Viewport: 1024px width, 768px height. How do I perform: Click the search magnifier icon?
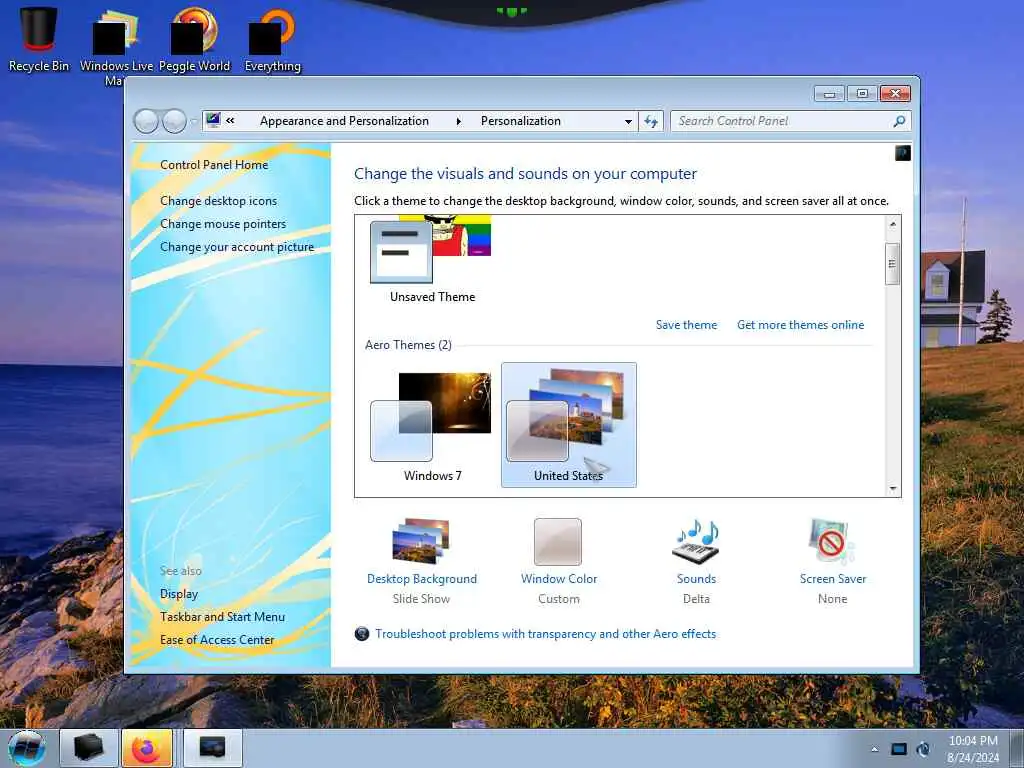[899, 121]
